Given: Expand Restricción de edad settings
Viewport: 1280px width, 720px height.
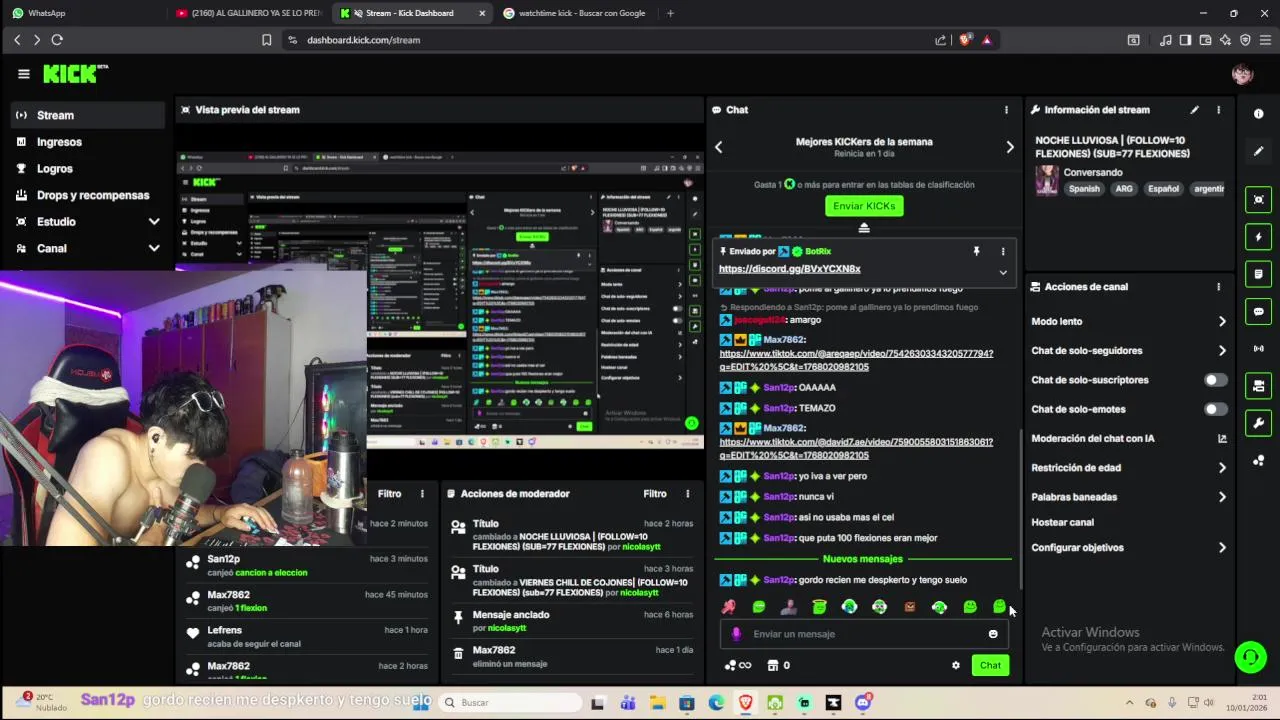Looking at the screenshot, I should (x=1128, y=468).
